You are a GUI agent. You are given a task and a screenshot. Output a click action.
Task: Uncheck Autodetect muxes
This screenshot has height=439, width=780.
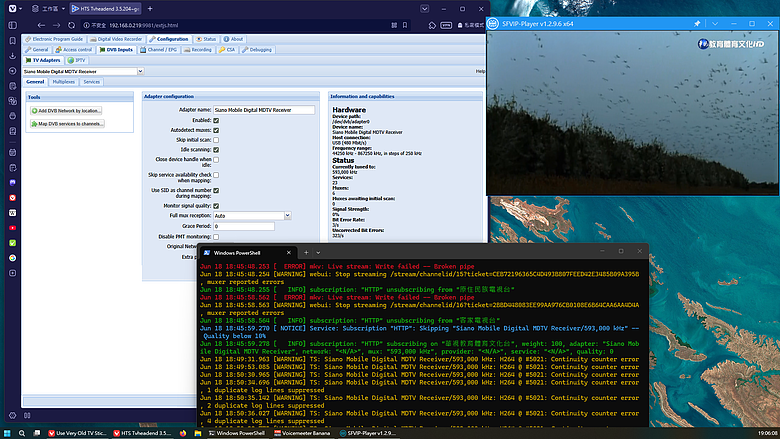tap(216, 130)
